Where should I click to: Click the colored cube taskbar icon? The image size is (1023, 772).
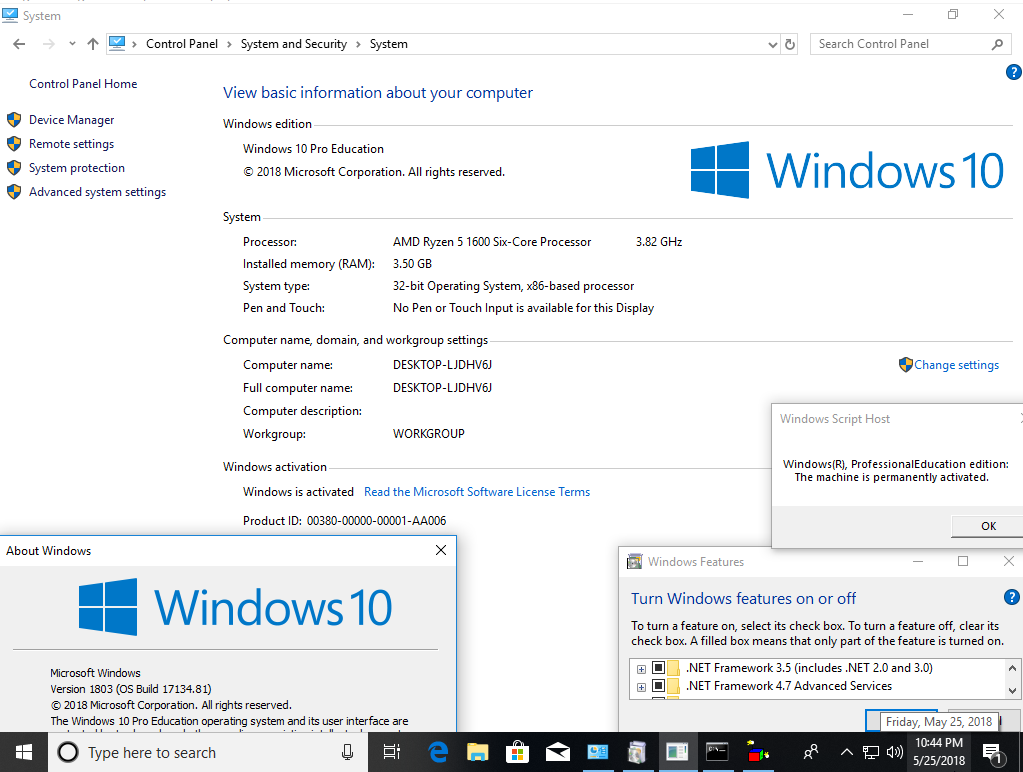click(x=757, y=752)
